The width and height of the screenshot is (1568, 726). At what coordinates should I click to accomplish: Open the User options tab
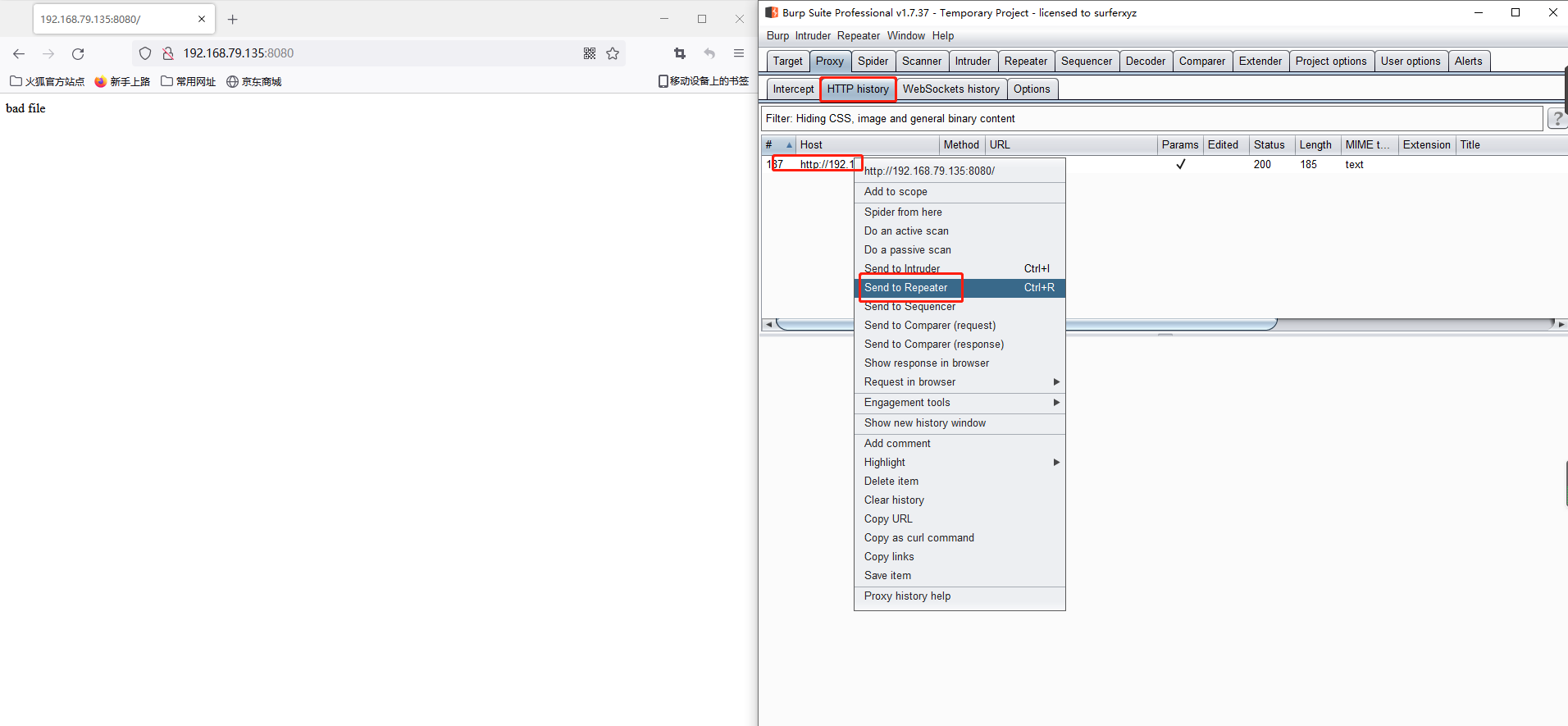[x=1411, y=62]
